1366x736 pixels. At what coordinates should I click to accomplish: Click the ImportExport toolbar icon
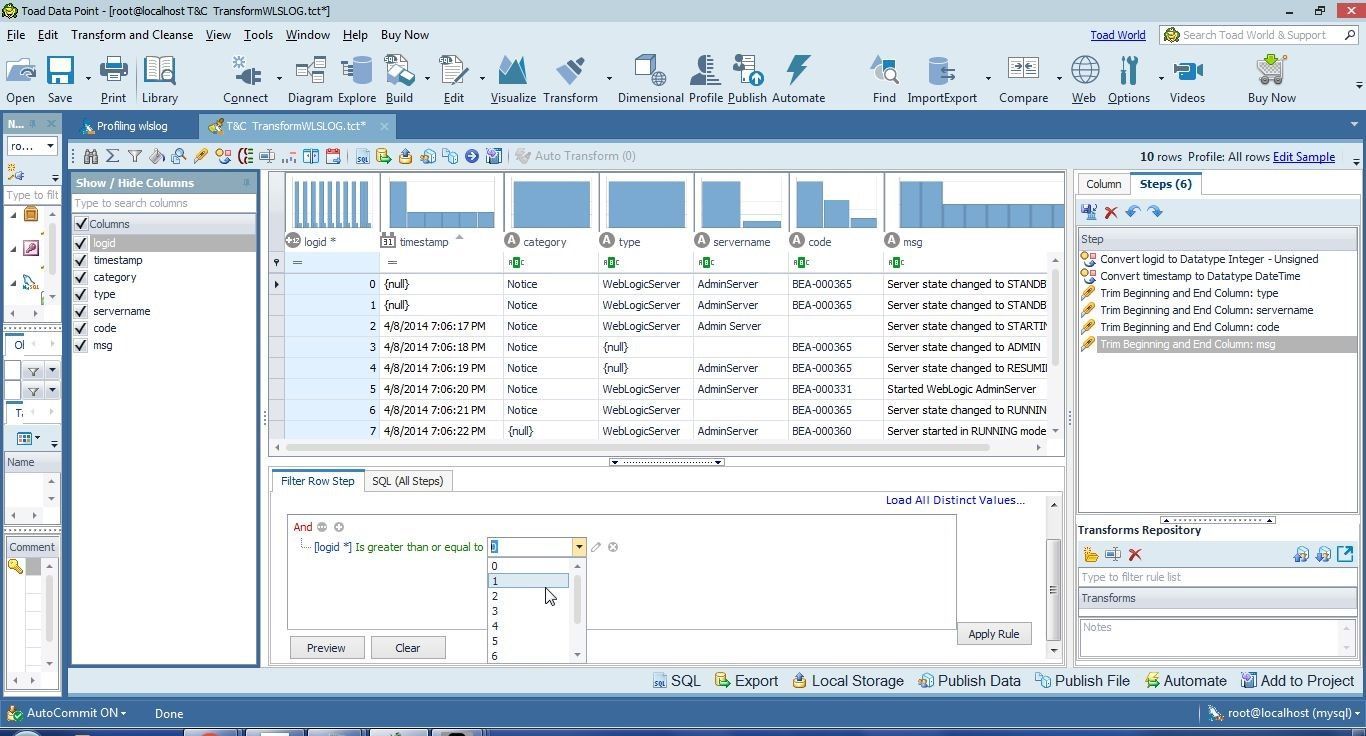tap(942, 80)
